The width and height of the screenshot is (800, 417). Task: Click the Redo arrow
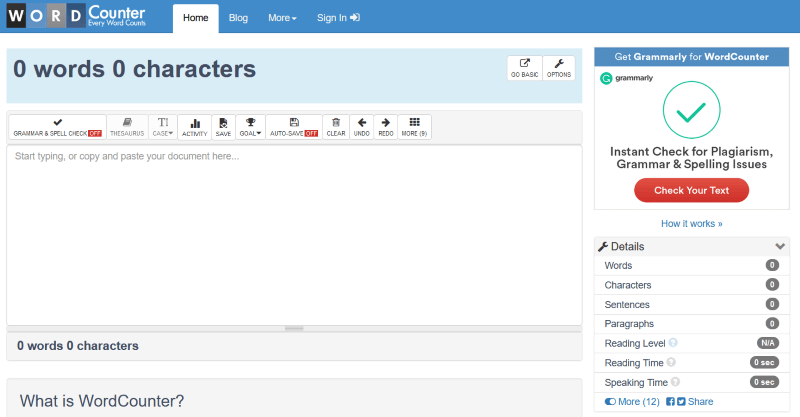pyautogui.click(x=386, y=127)
